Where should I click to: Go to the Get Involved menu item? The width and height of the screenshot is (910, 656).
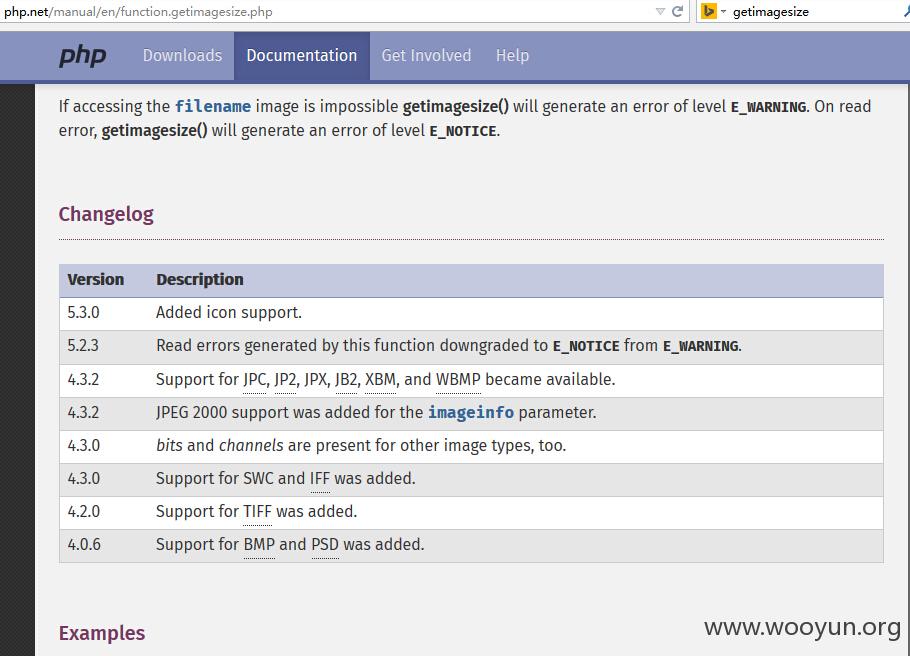pos(426,56)
